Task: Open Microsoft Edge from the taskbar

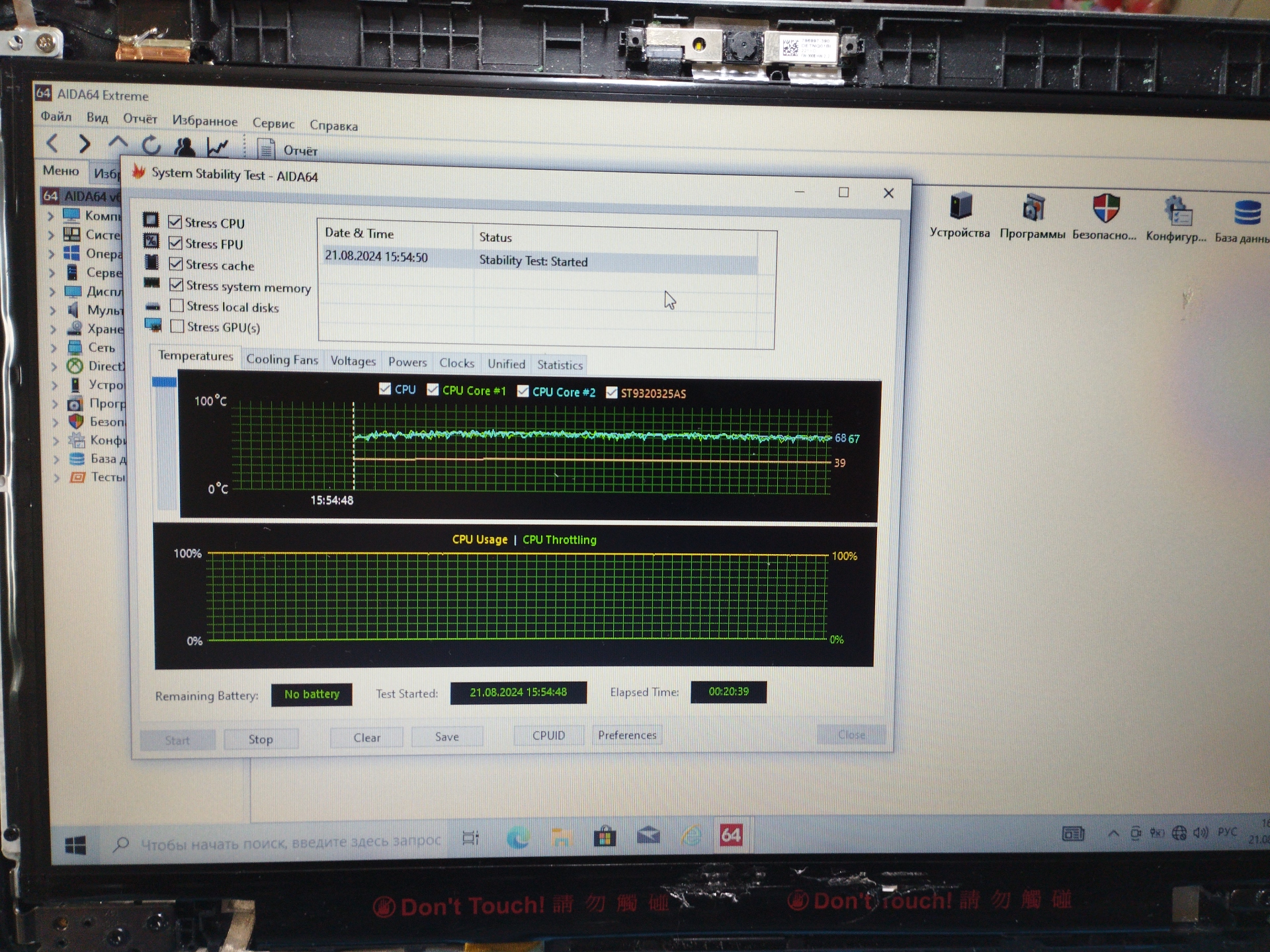Action: pos(517,838)
